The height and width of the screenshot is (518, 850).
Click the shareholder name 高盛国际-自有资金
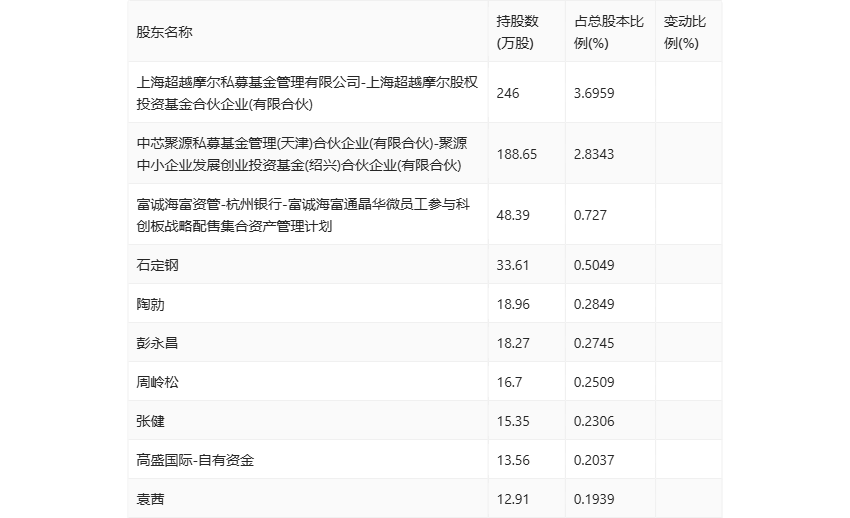(195, 460)
